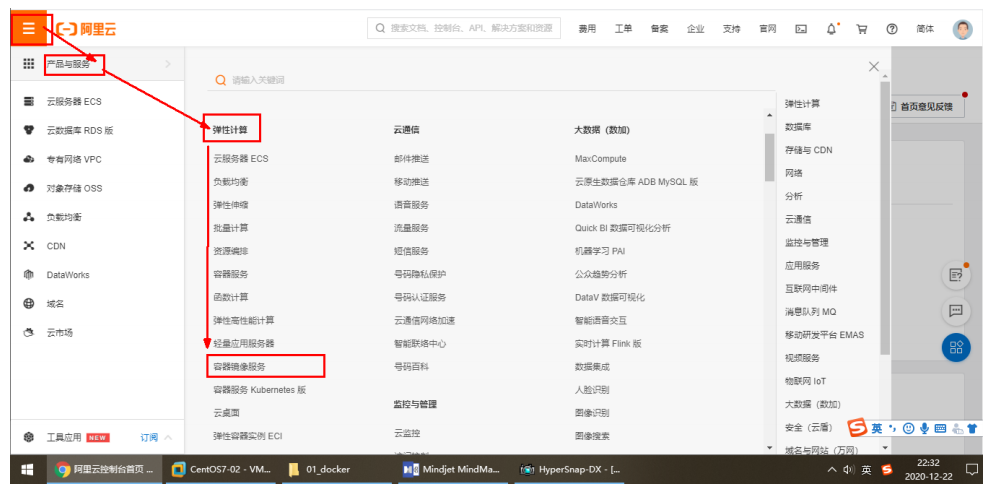992x496 pixels.
Task: Focus the top documentation search box
Action: pos(464,28)
